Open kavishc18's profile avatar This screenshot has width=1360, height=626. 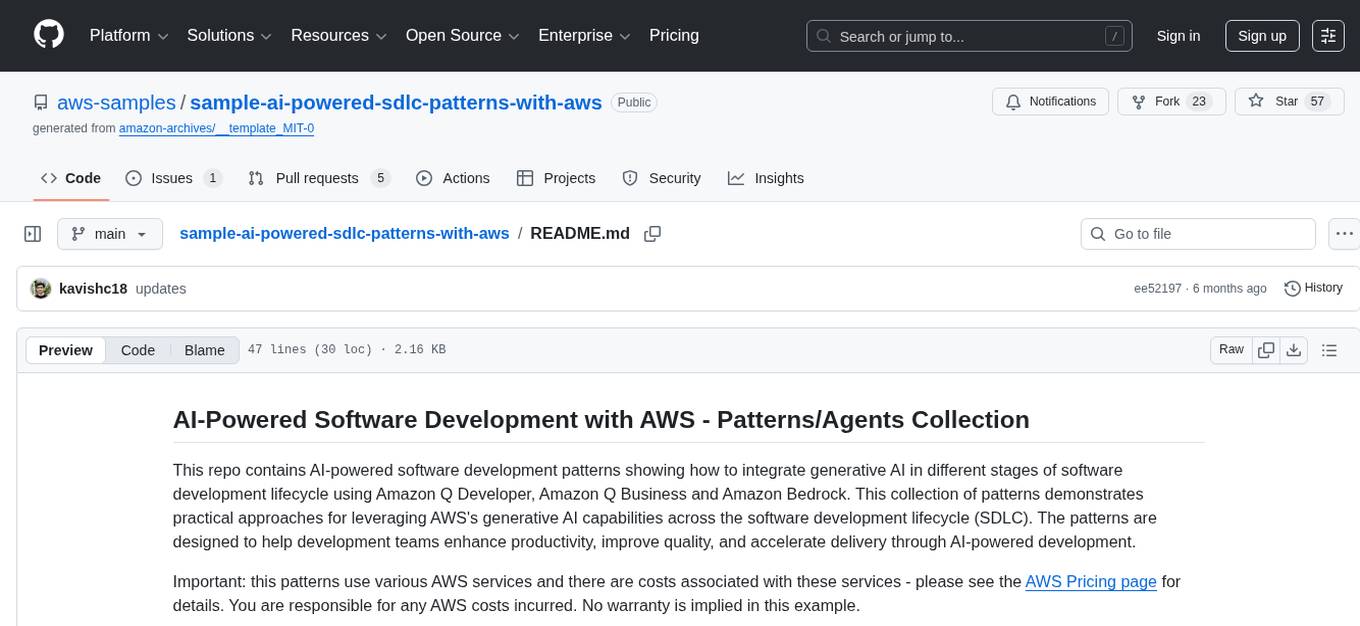point(41,288)
